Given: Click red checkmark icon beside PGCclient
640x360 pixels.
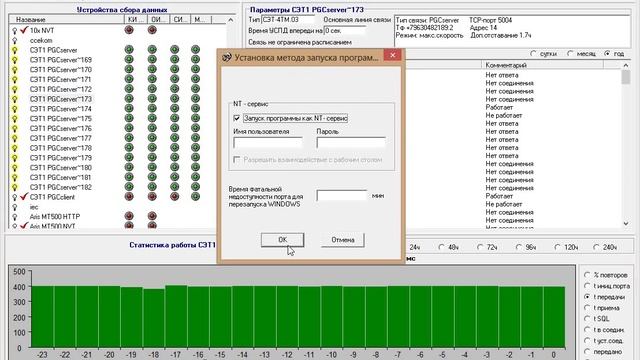Looking at the screenshot, I should tap(24, 197).
